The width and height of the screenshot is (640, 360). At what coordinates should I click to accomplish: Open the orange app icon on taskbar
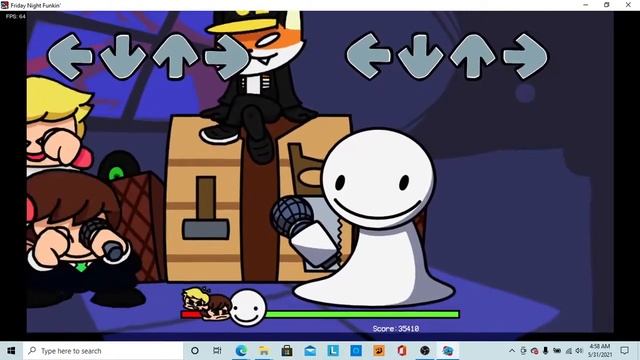(379, 351)
